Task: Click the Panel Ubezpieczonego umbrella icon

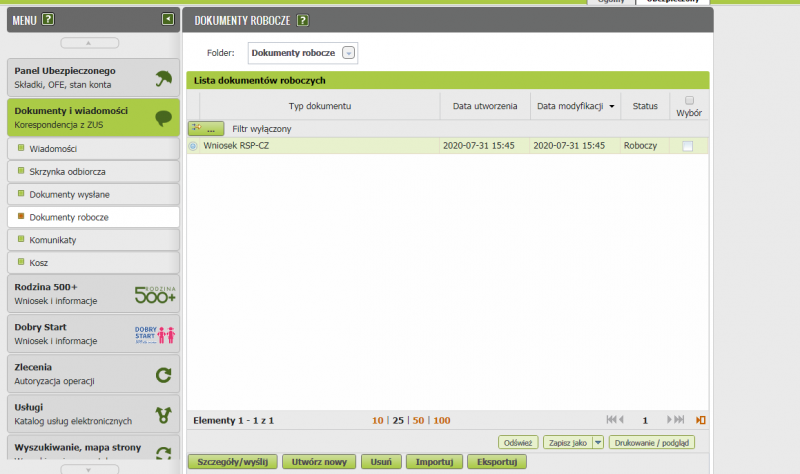Action: [163, 78]
